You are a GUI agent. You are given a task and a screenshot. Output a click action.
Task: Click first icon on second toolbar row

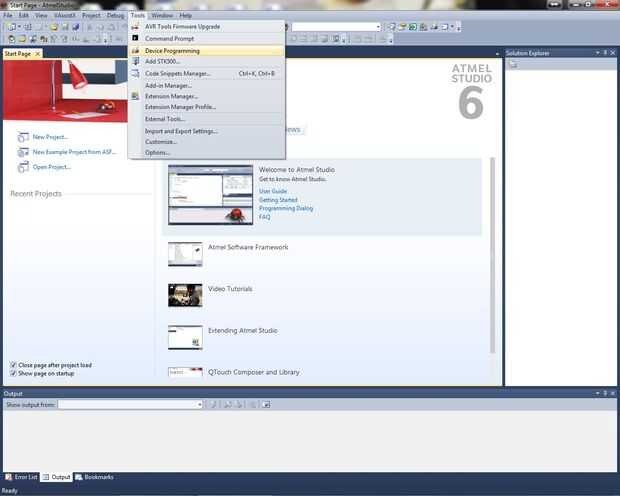(11, 39)
